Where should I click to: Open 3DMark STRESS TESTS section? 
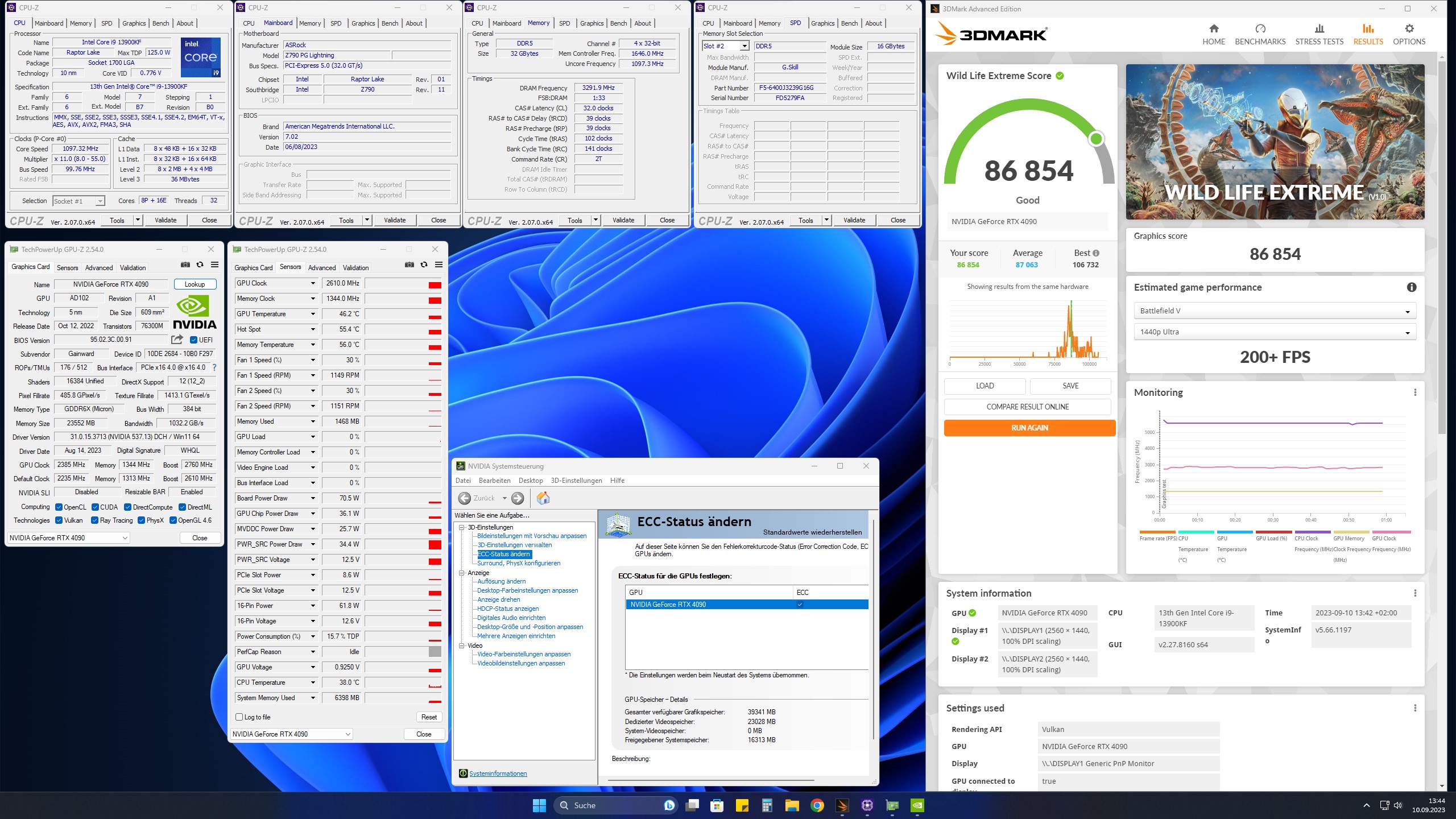click(1319, 35)
